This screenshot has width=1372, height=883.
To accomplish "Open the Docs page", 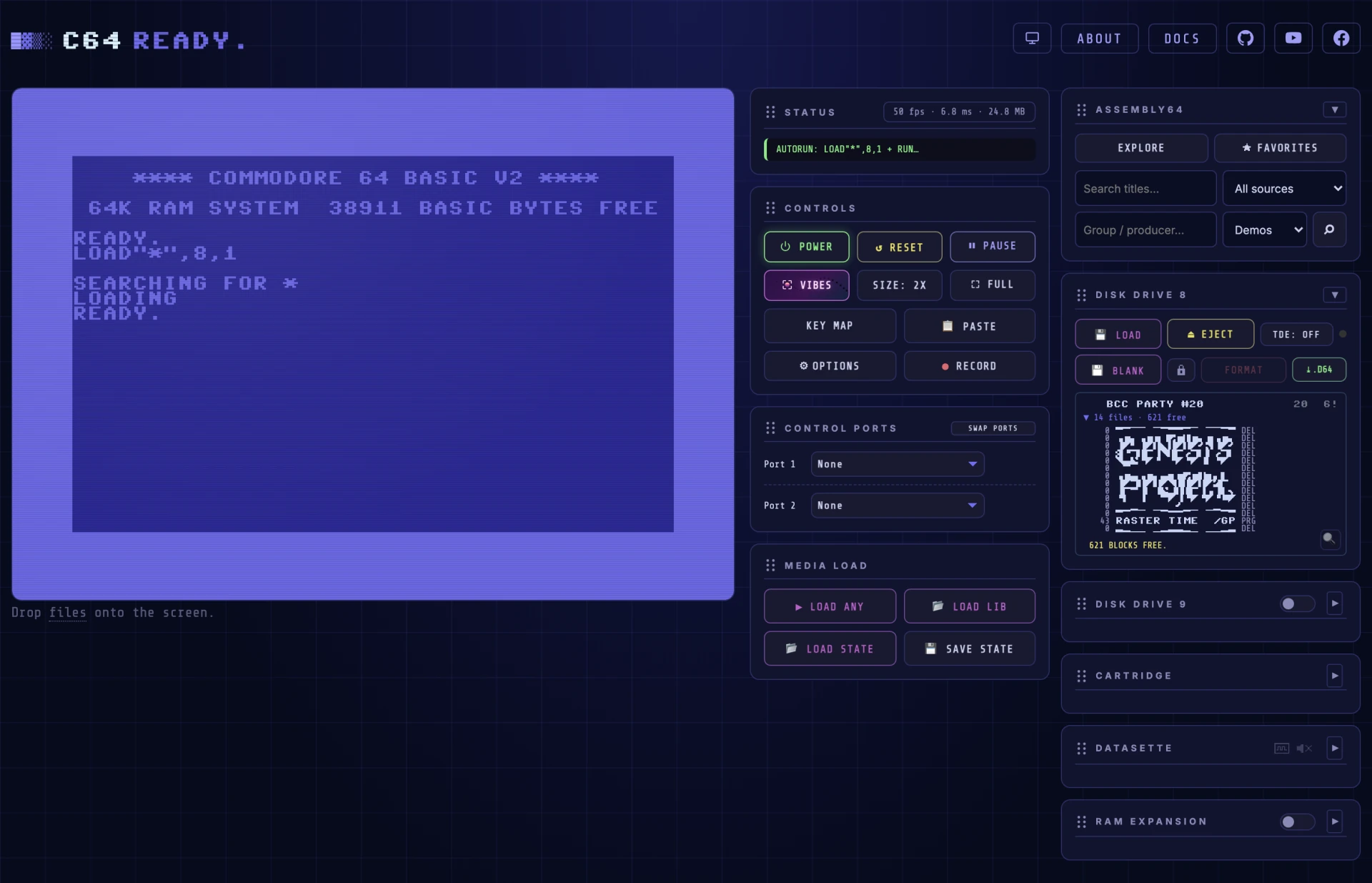I will [x=1183, y=39].
